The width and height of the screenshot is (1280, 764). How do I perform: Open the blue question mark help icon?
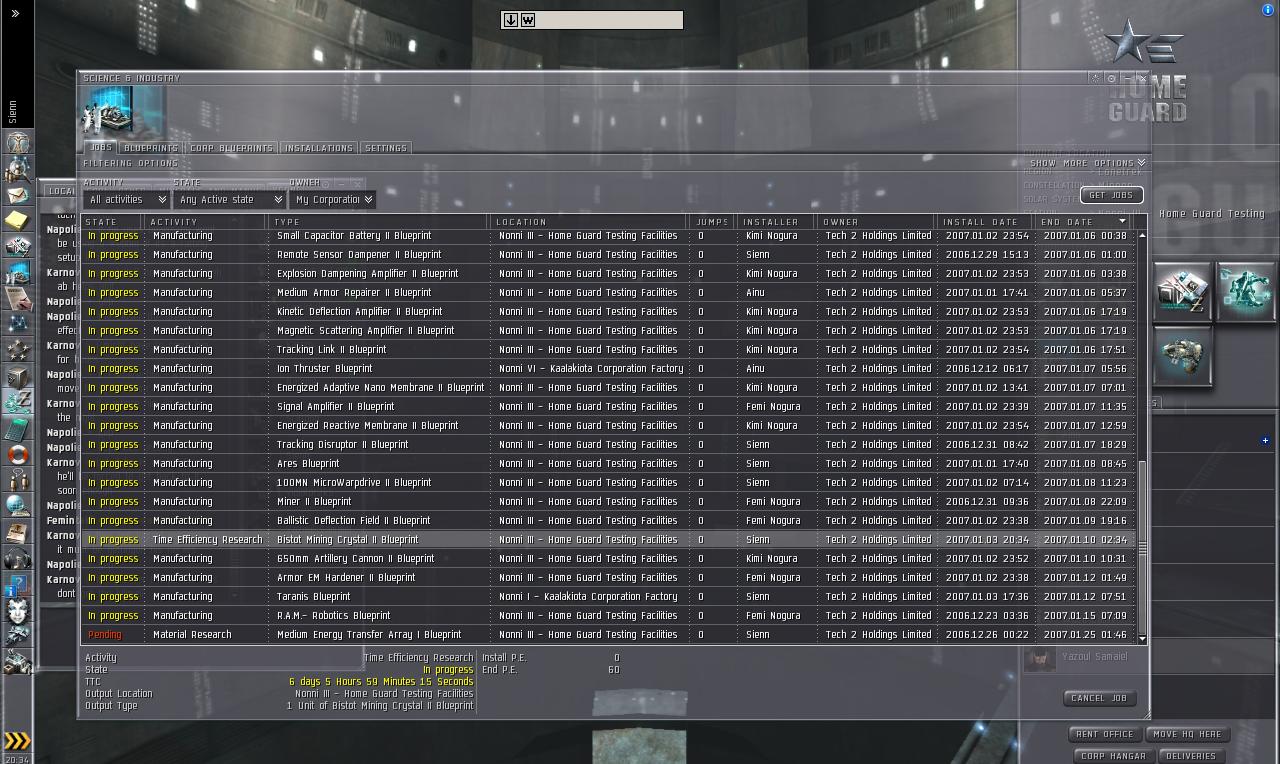click(x=18, y=584)
